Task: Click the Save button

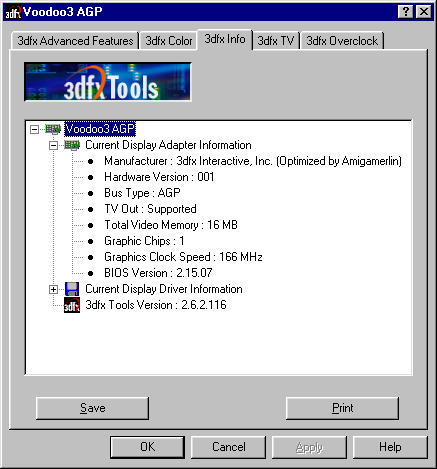Action: click(x=92, y=408)
